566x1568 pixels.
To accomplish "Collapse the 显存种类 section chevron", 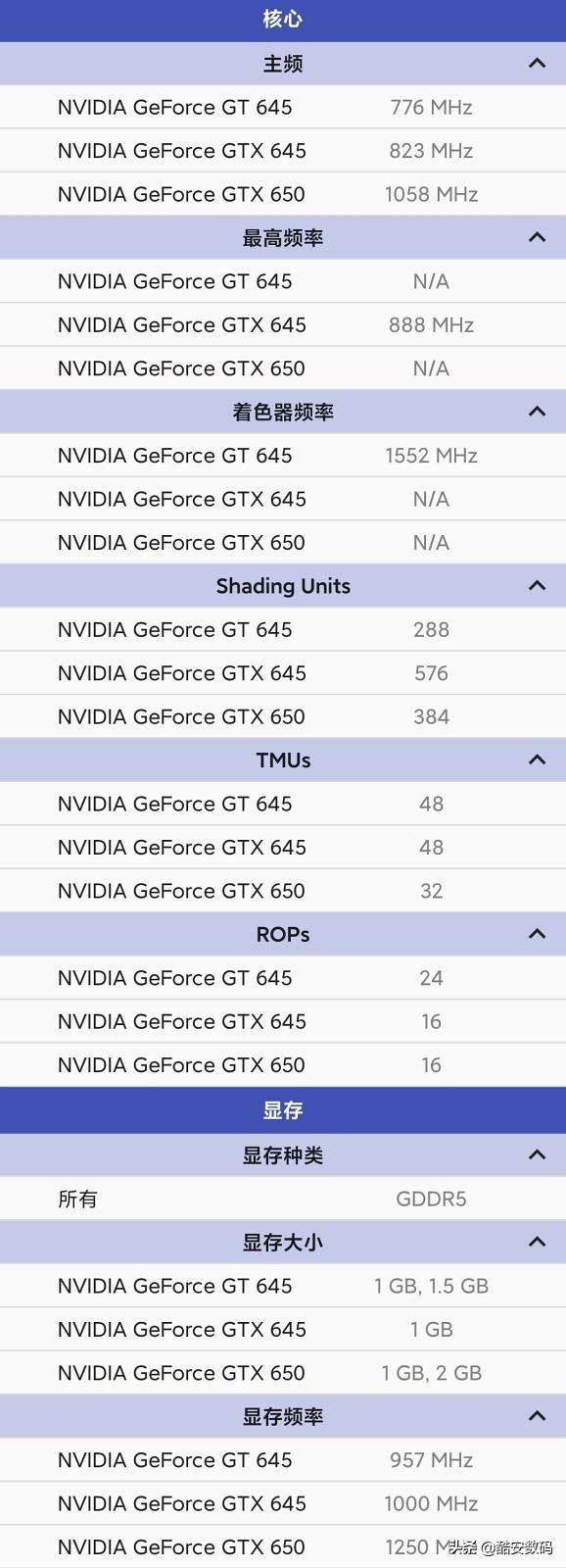I will 537,1154.
